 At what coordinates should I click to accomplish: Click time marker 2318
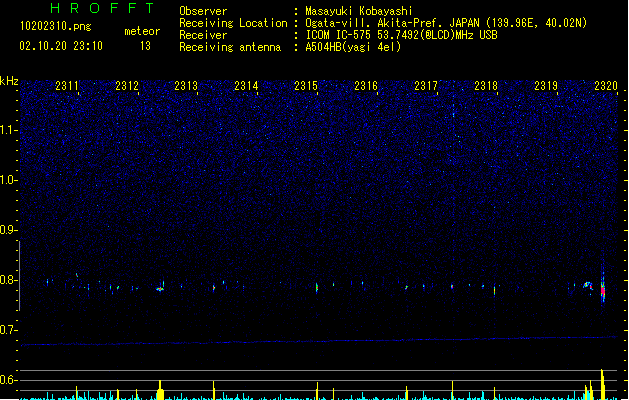(x=486, y=86)
